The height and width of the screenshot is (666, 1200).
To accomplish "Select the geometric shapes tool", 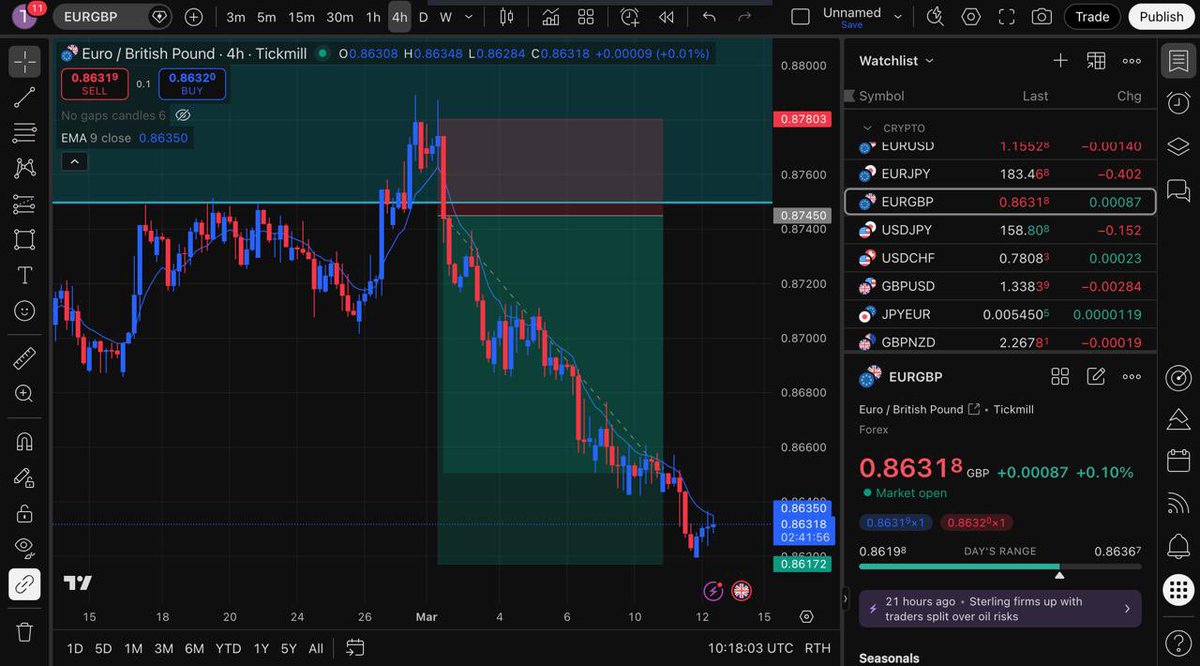I will point(25,240).
